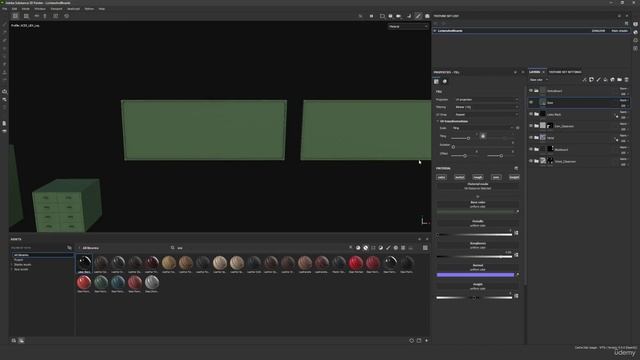
Task: Select the Layers tab
Action: pyautogui.click(x=534, y=72)
